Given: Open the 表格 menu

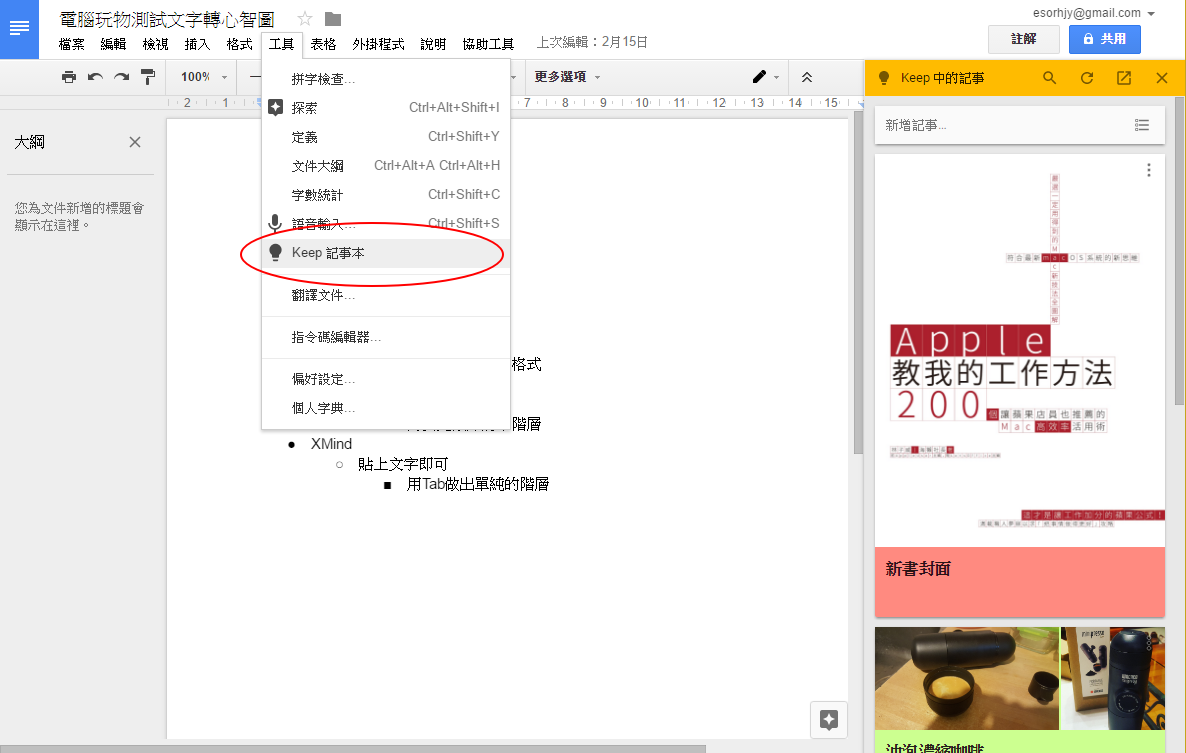Looking at the screenshot, I should [x=324, y=45].
